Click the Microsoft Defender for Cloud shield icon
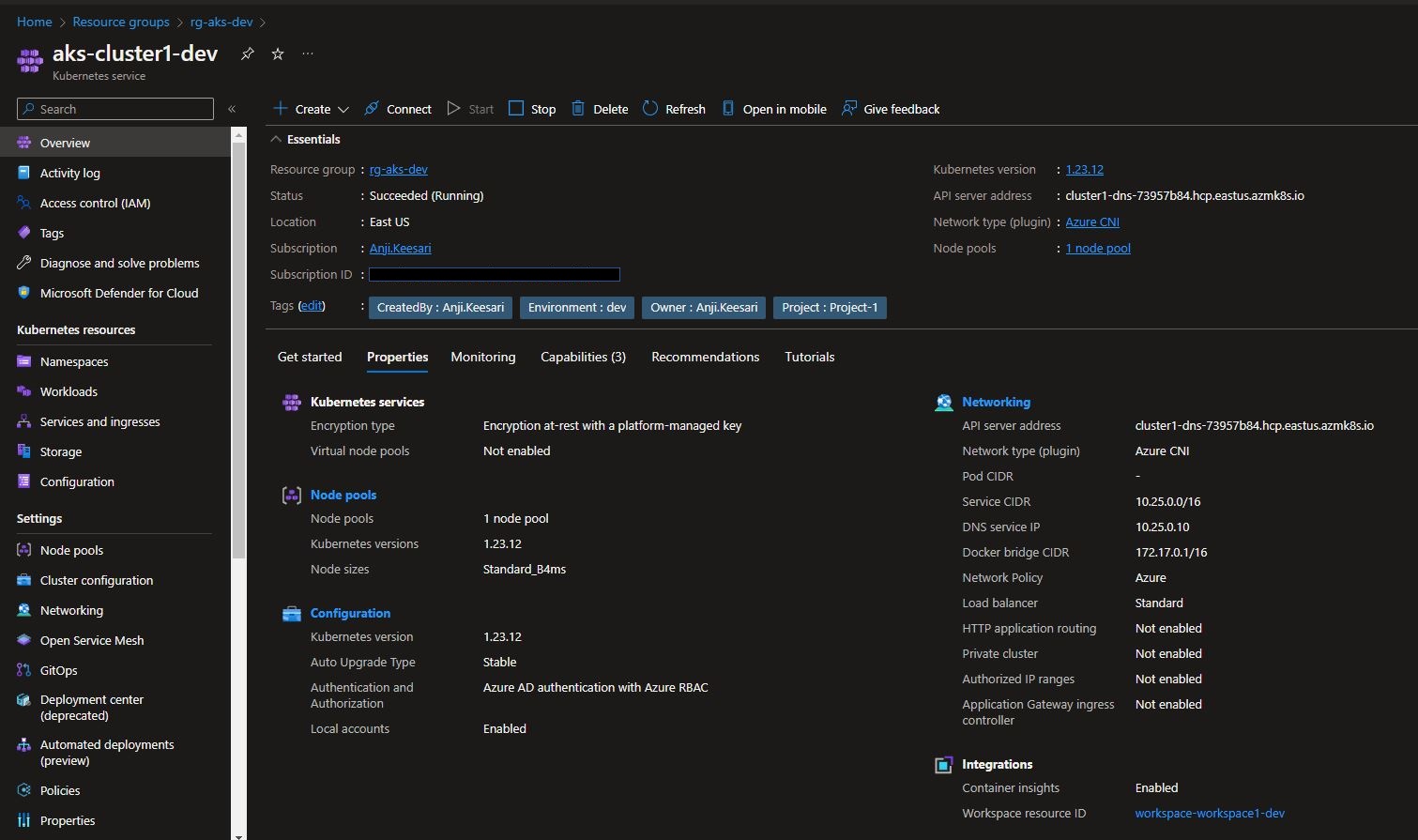Image resolution: width=1418 pixels, height=840 pixels. [x=24, y=293]
